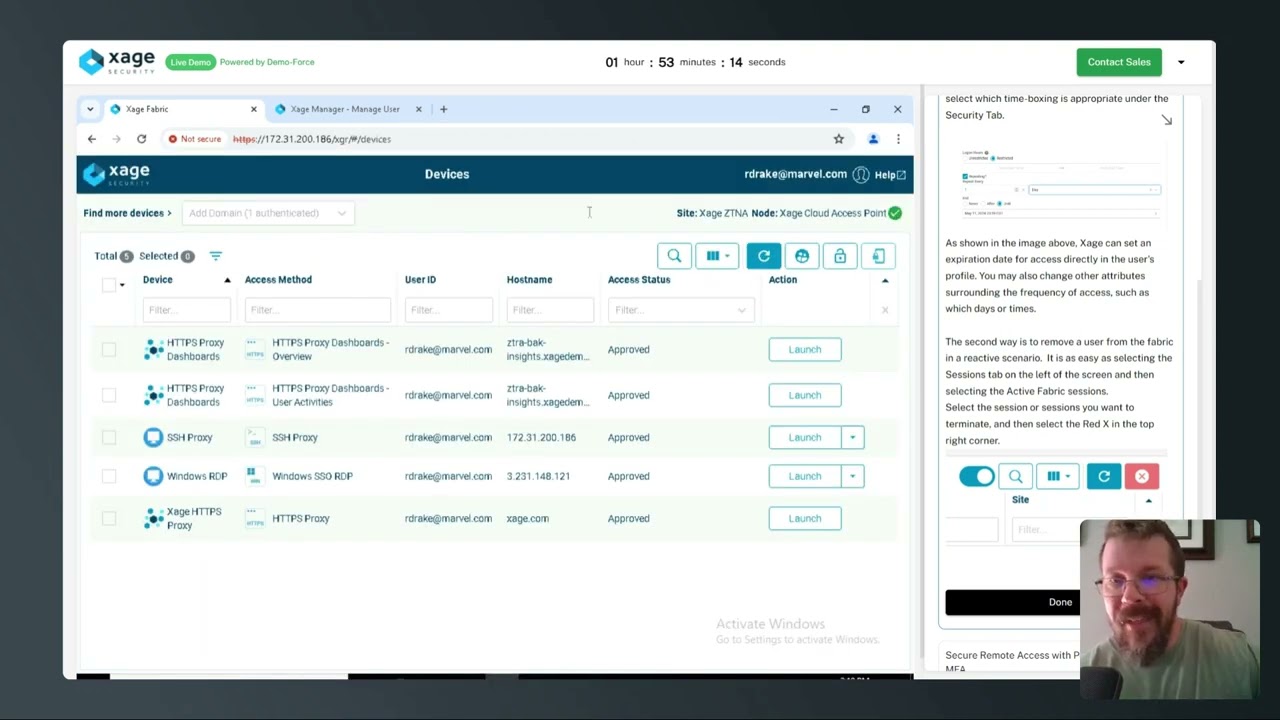Click the globe browser icon in toolbar
This screenshot has height=720, width=1280.
[802, 256]
